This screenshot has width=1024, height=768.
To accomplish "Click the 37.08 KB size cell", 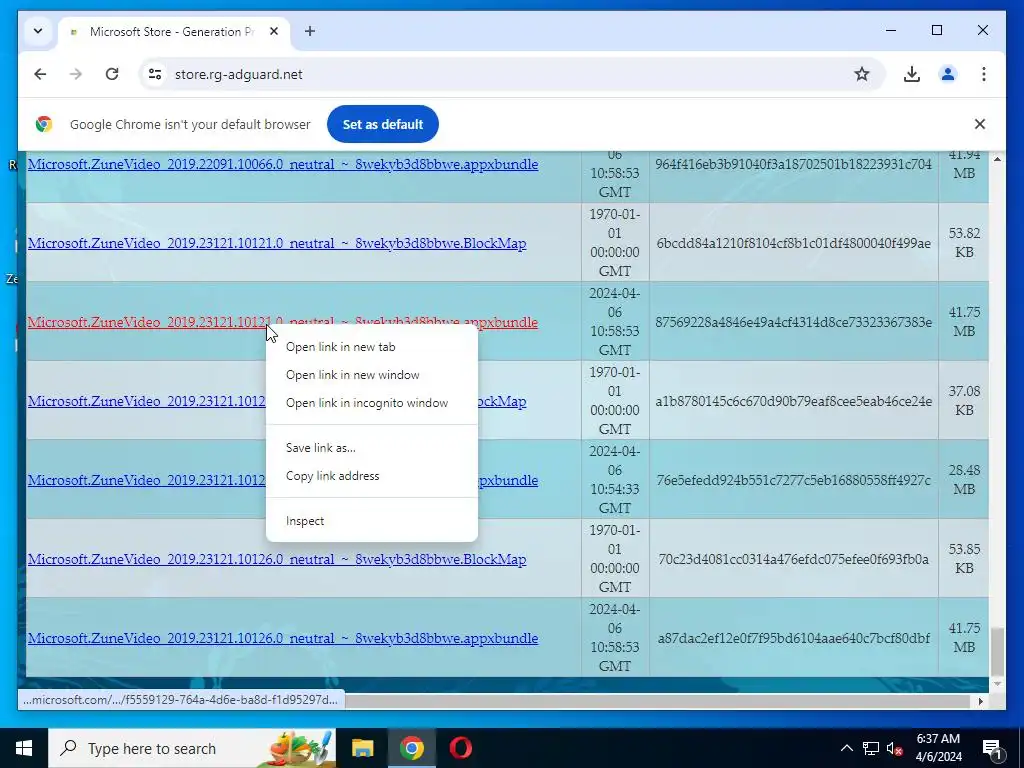I will tap(964, 400).
